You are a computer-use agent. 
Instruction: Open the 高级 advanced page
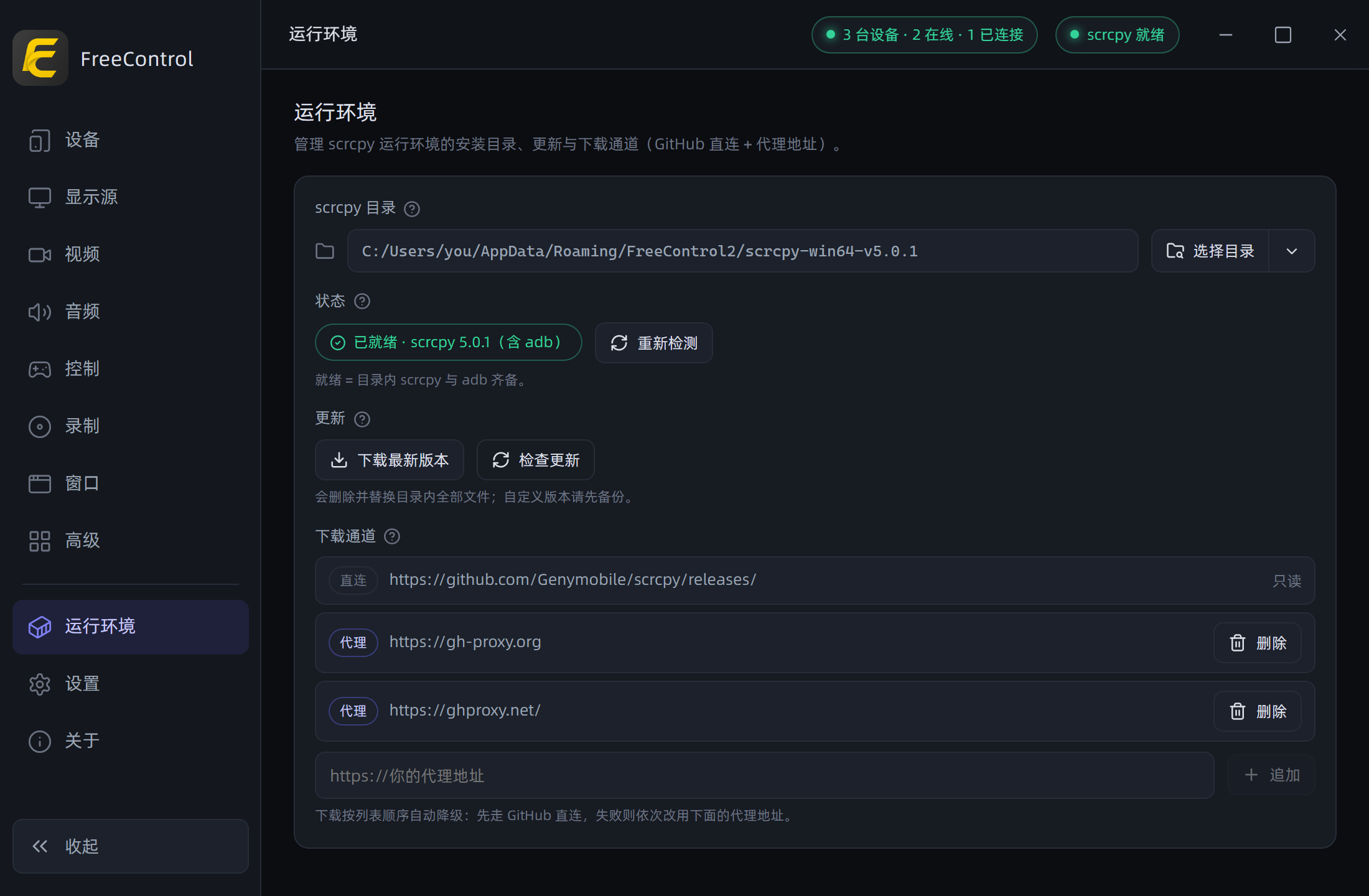point(131,541)
